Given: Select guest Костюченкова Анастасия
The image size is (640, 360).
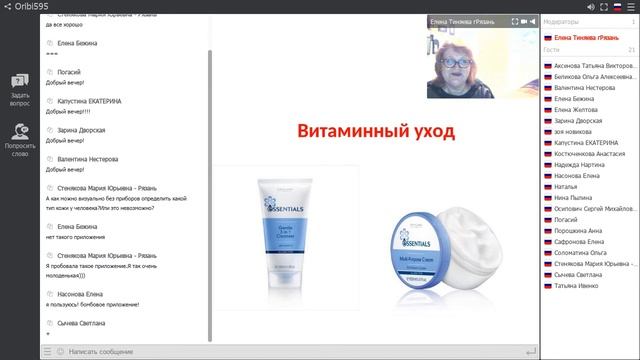Looking at the screenshot, I should [x=590, y=154].
